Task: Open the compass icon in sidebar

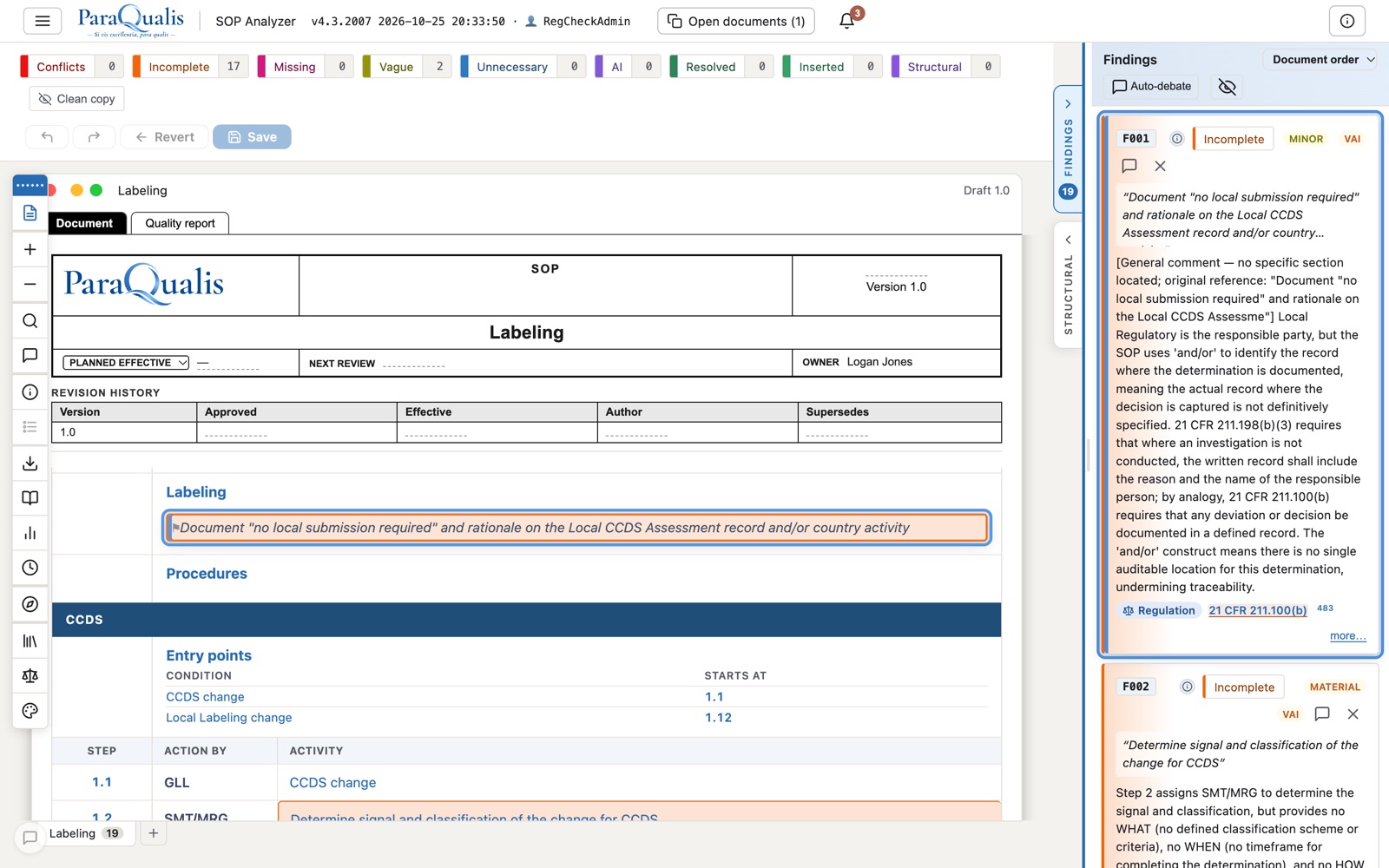Action: 30,604
